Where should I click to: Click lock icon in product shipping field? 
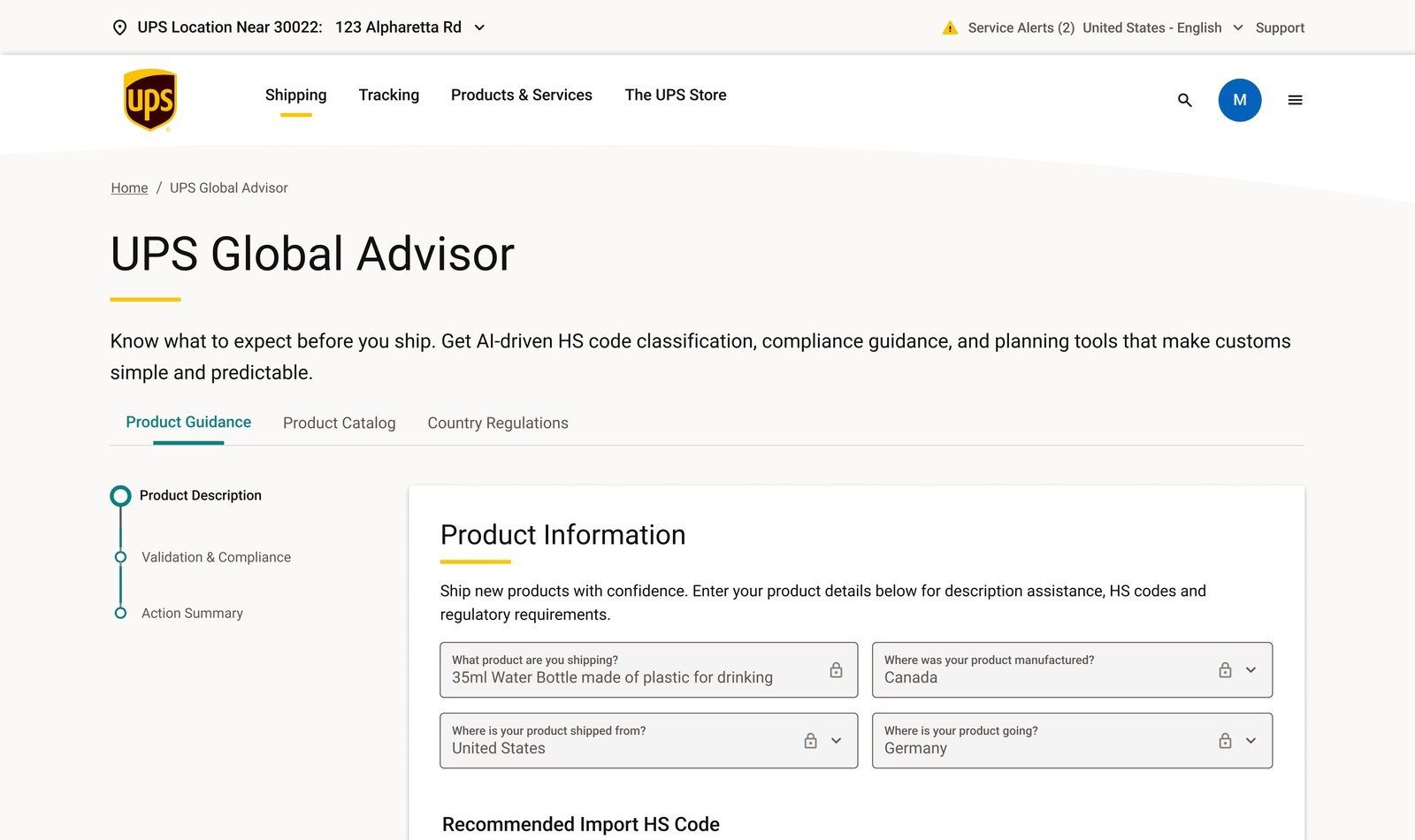836,669
